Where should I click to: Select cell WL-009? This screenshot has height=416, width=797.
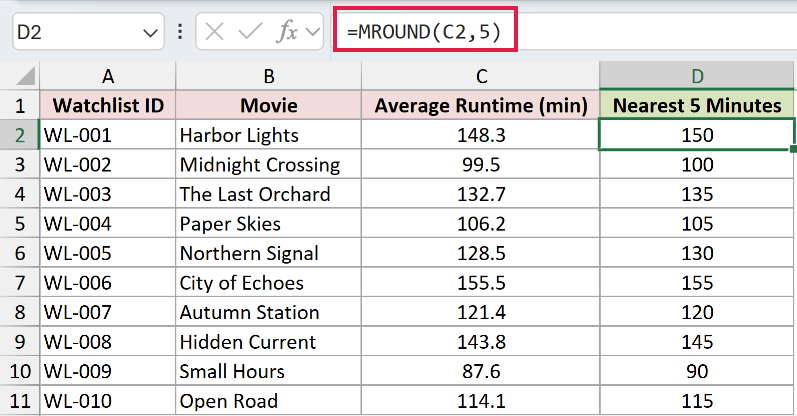pyautogui.click(x=108, y=371)
